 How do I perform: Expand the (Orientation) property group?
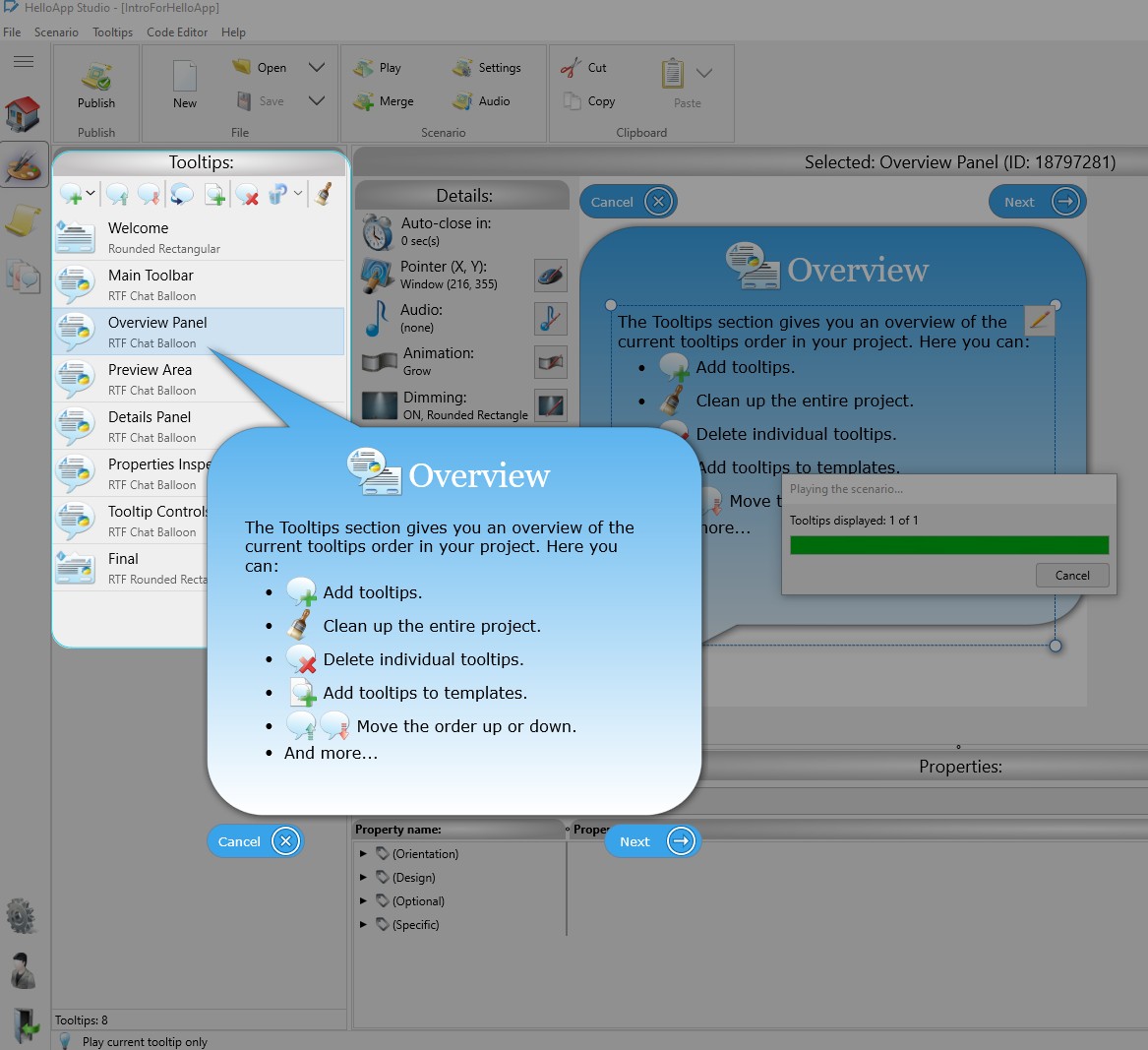pos(363,853)
